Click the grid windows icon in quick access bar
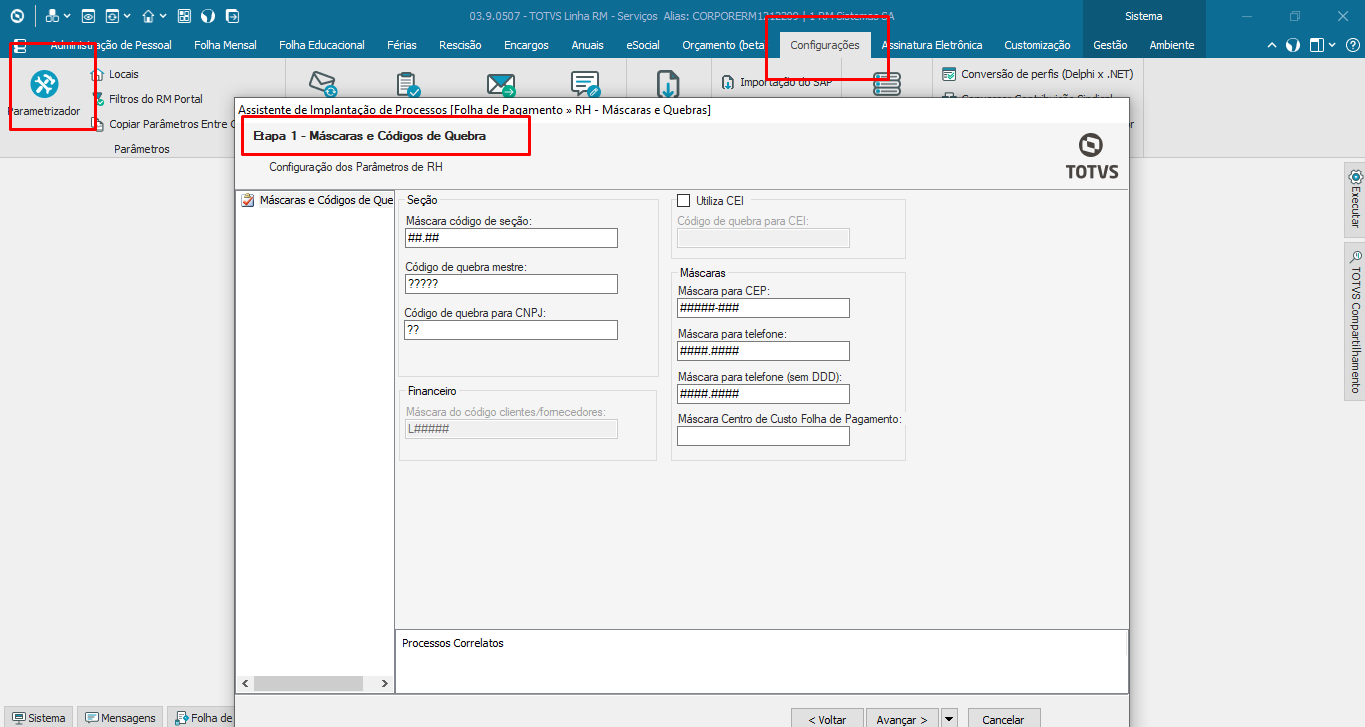 (x=184, y=16)
